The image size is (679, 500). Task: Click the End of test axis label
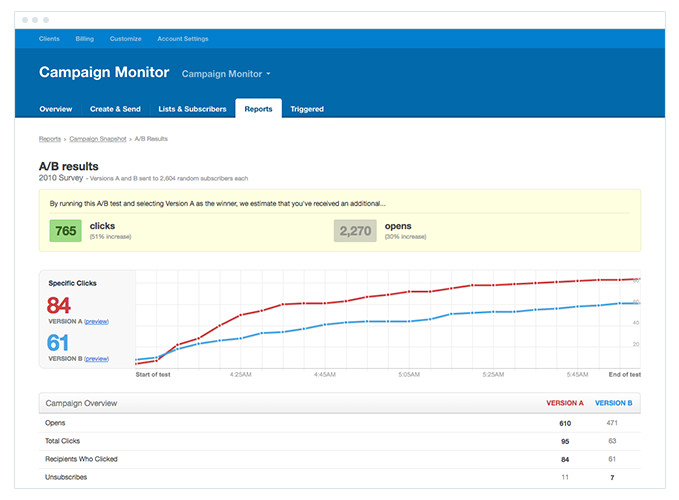coord(624,374)
